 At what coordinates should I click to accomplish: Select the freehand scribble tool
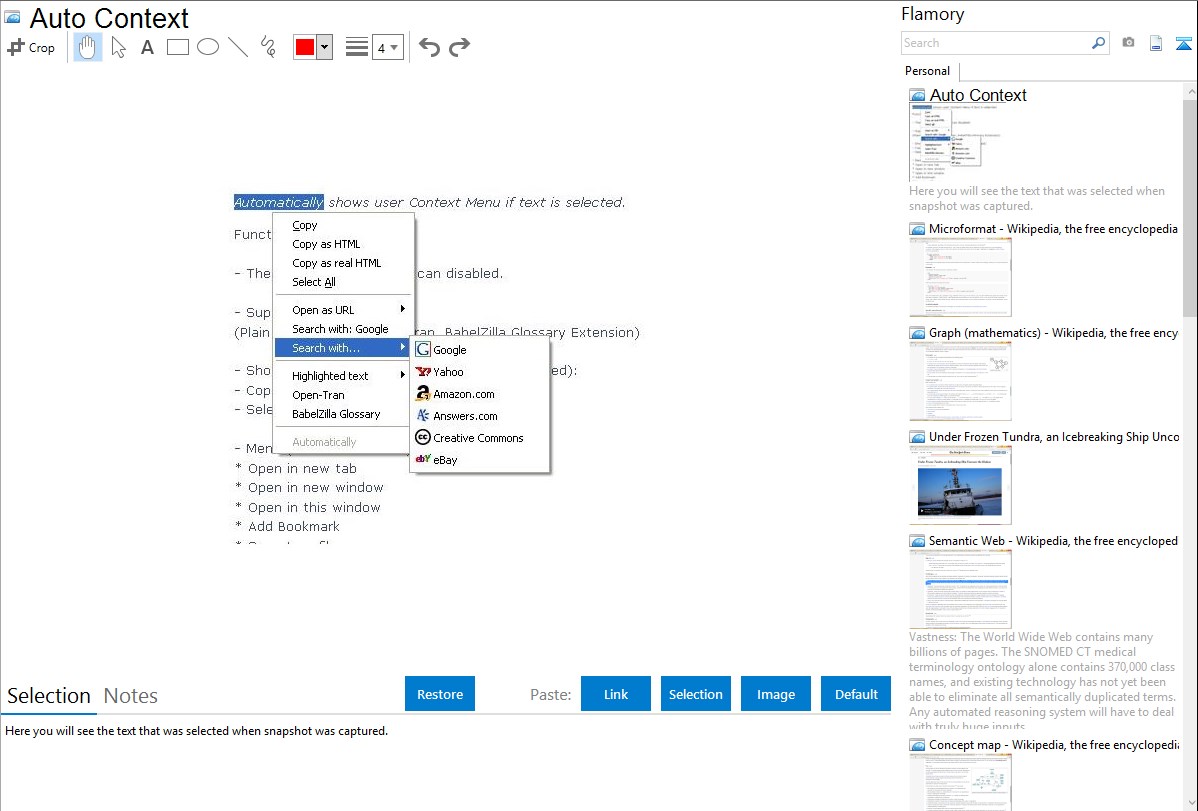(x=268, y=47)
